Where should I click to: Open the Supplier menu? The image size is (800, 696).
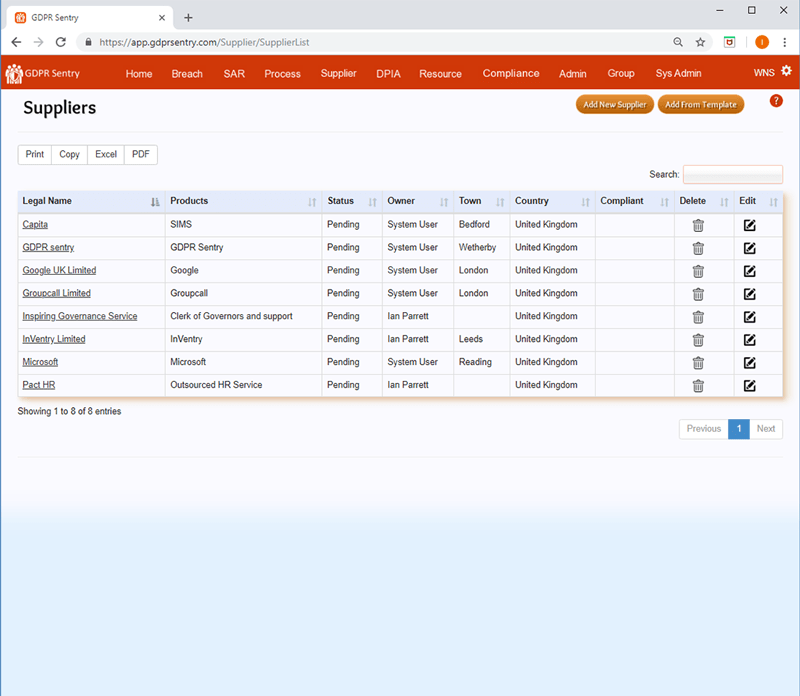pyautogui.click(x=338, y=73)
